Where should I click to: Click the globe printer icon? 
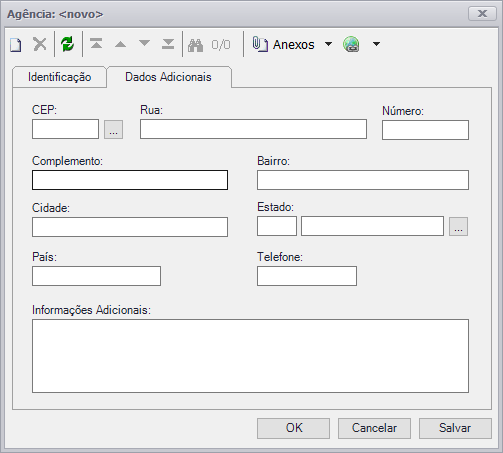(351, 44)
